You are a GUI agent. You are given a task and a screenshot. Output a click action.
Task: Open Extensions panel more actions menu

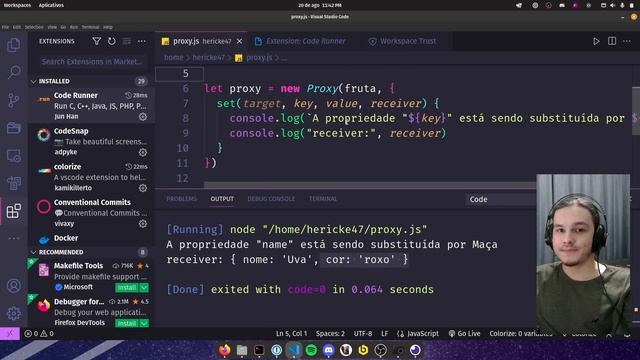point(142,41)
